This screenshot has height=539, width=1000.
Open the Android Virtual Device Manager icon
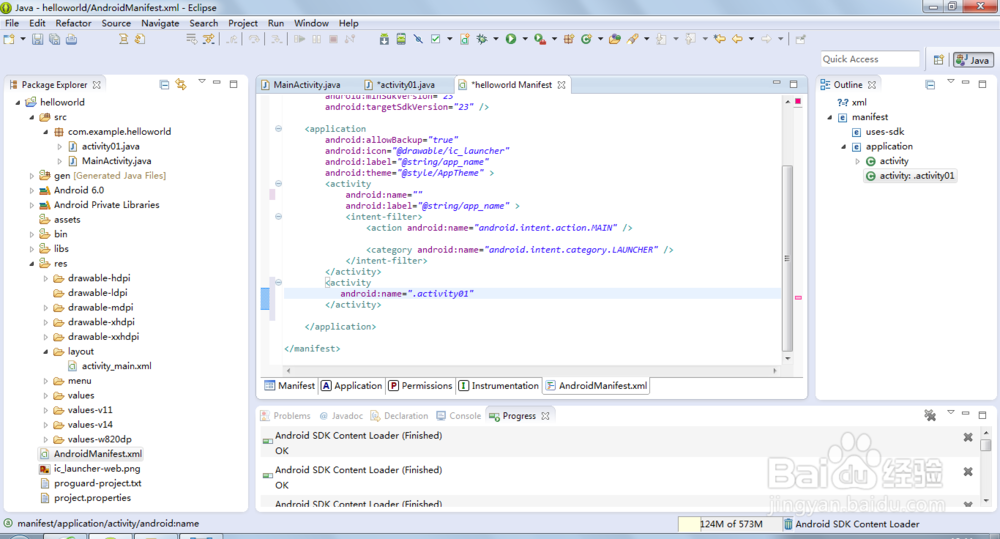pyautogui.click(x=401, y=40)
